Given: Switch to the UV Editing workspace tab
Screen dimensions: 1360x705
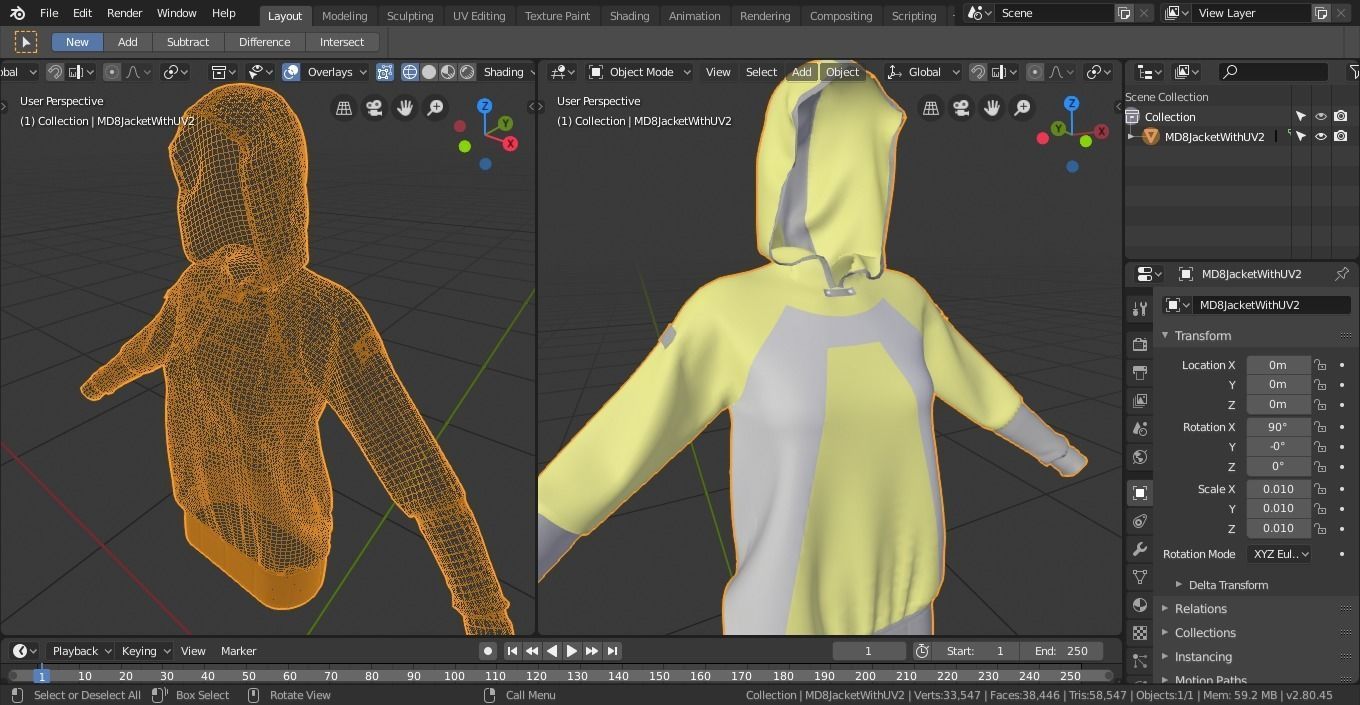Looking at the screenshot, I should [479, 16].
